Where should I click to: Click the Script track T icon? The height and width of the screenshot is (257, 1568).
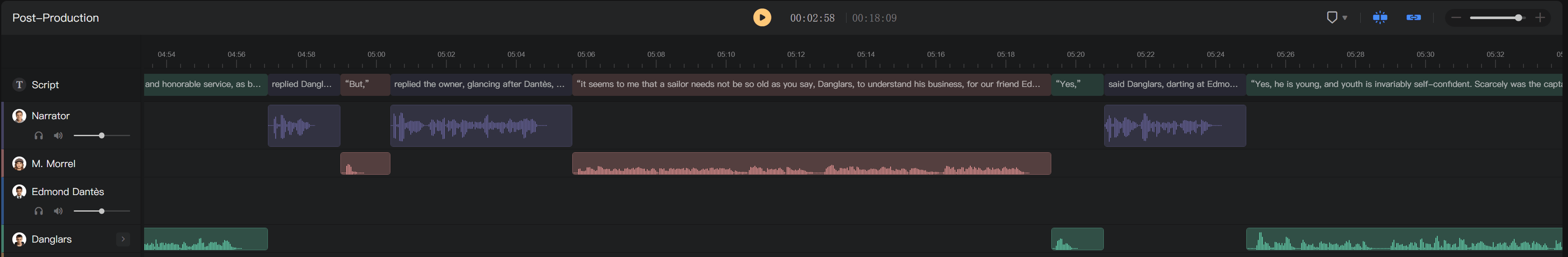point(19,85)
